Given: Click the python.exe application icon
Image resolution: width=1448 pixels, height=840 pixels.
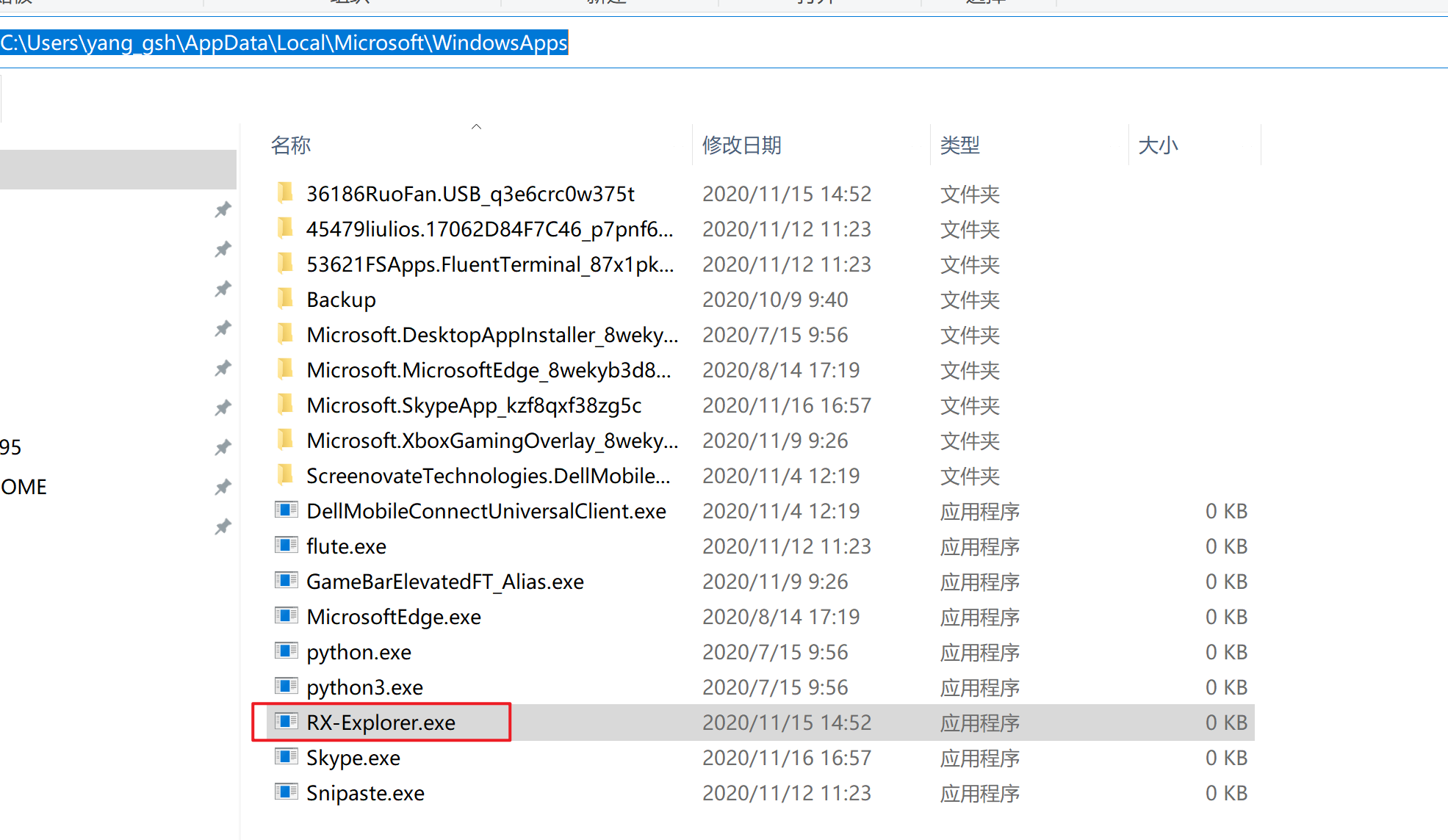Looking at the screenshot, I should (287, 651).
